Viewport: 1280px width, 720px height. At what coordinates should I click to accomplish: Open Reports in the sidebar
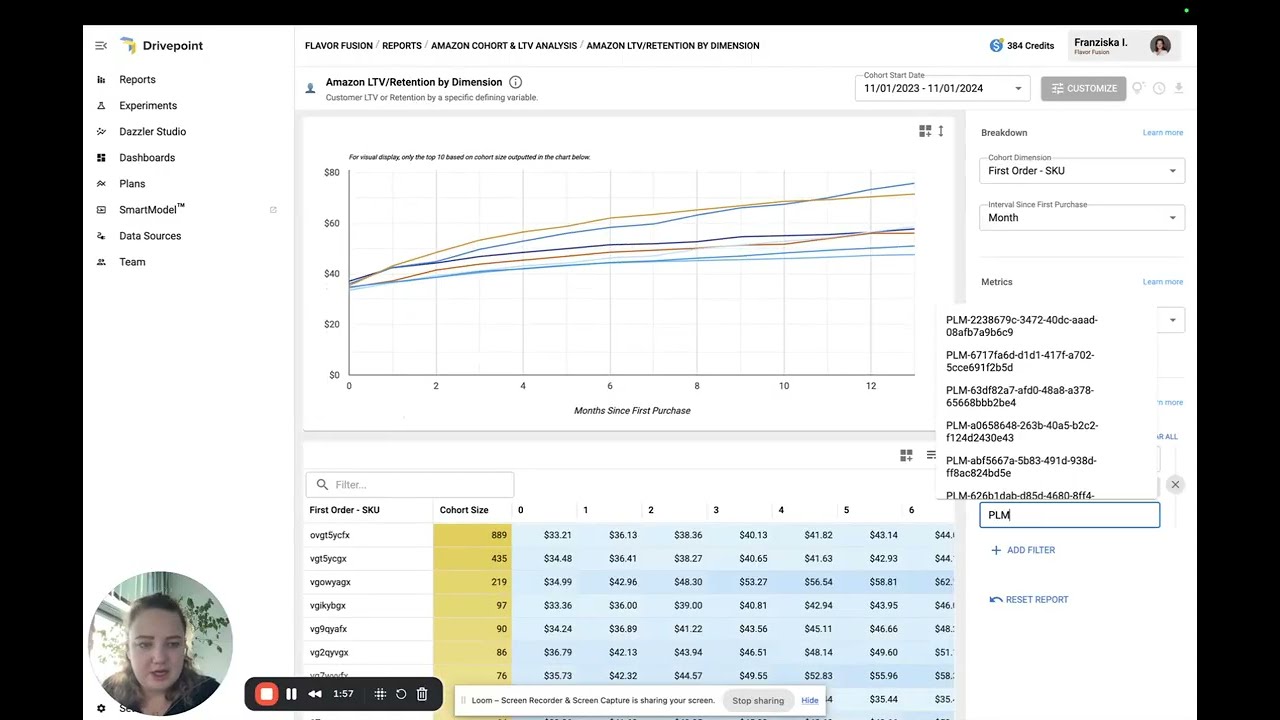pos(137,80)
